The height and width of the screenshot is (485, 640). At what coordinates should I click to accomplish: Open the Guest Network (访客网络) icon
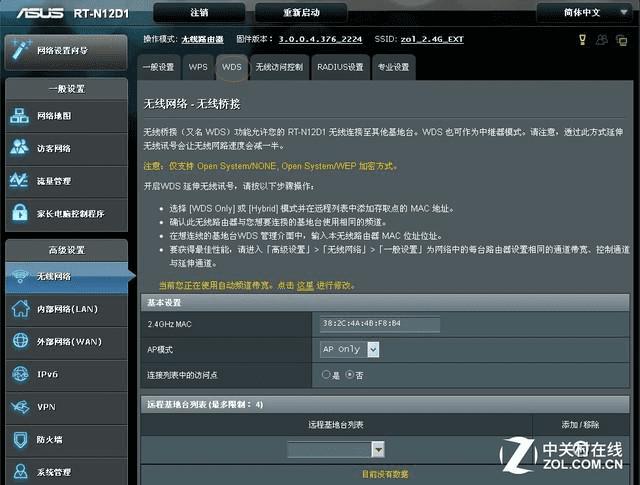pos(19,147)
